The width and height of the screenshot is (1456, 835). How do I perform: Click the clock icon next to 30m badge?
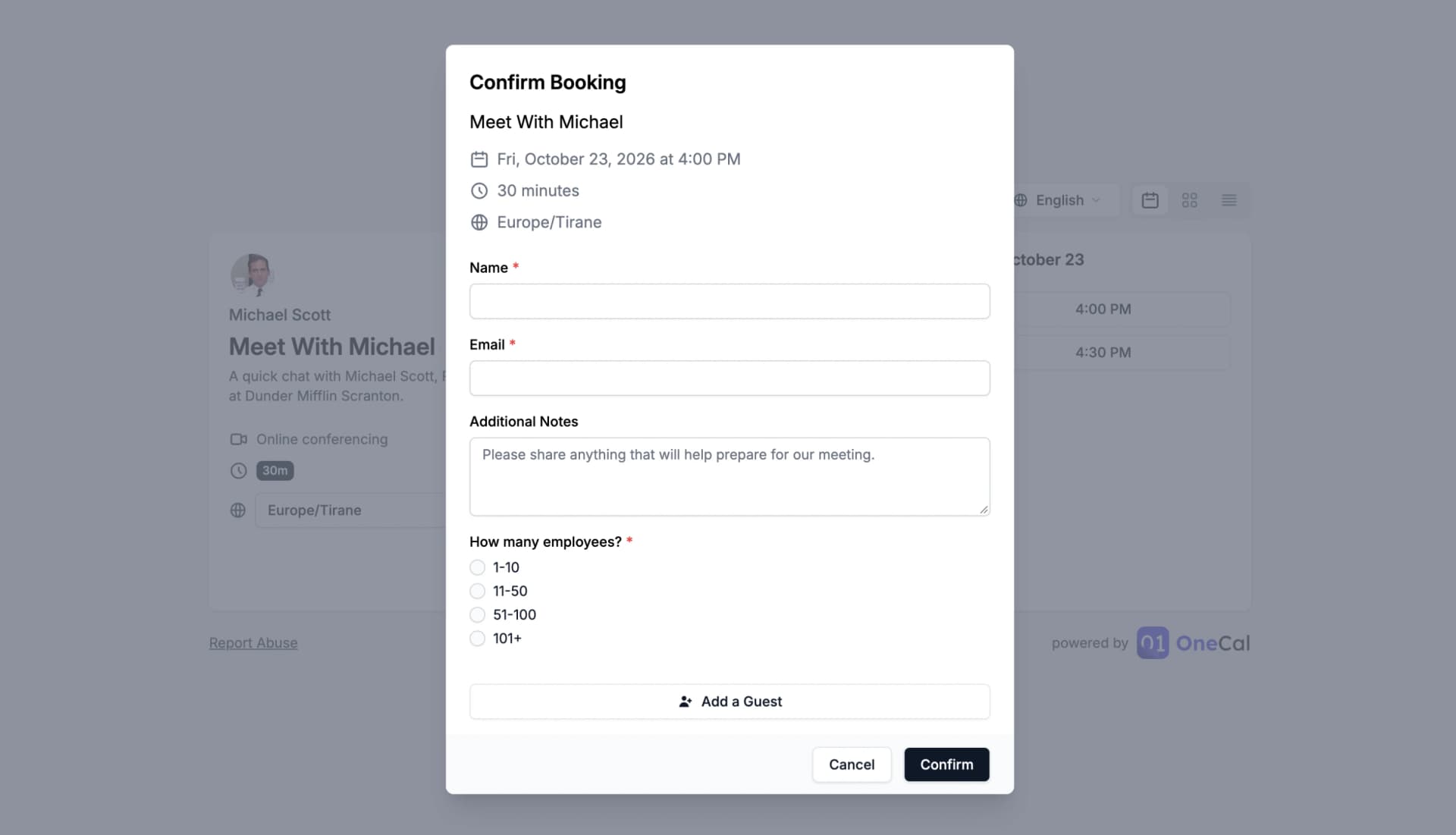click(238, 471)
